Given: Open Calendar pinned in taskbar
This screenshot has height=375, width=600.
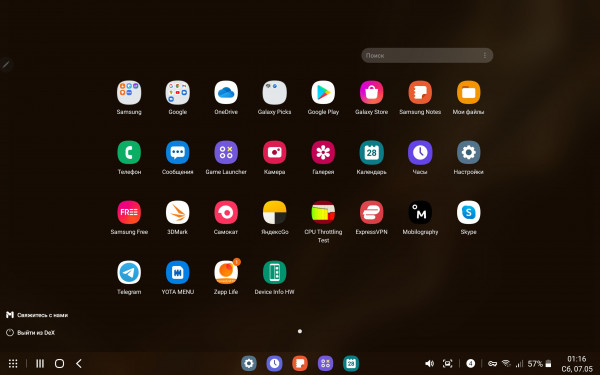Looking at the screenshot, I should tap(351, 364).
